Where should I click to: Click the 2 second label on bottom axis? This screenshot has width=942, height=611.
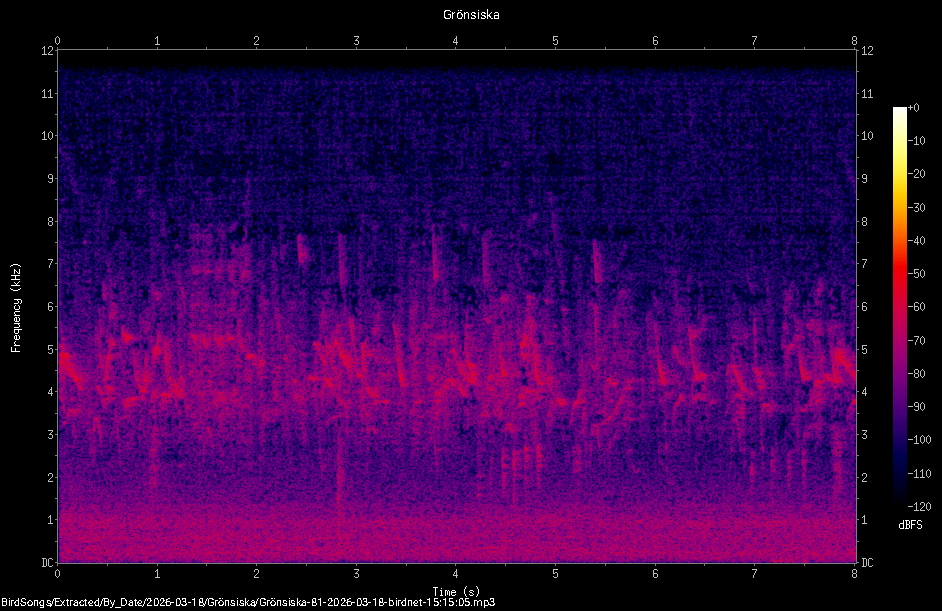[x=257, y=574]
